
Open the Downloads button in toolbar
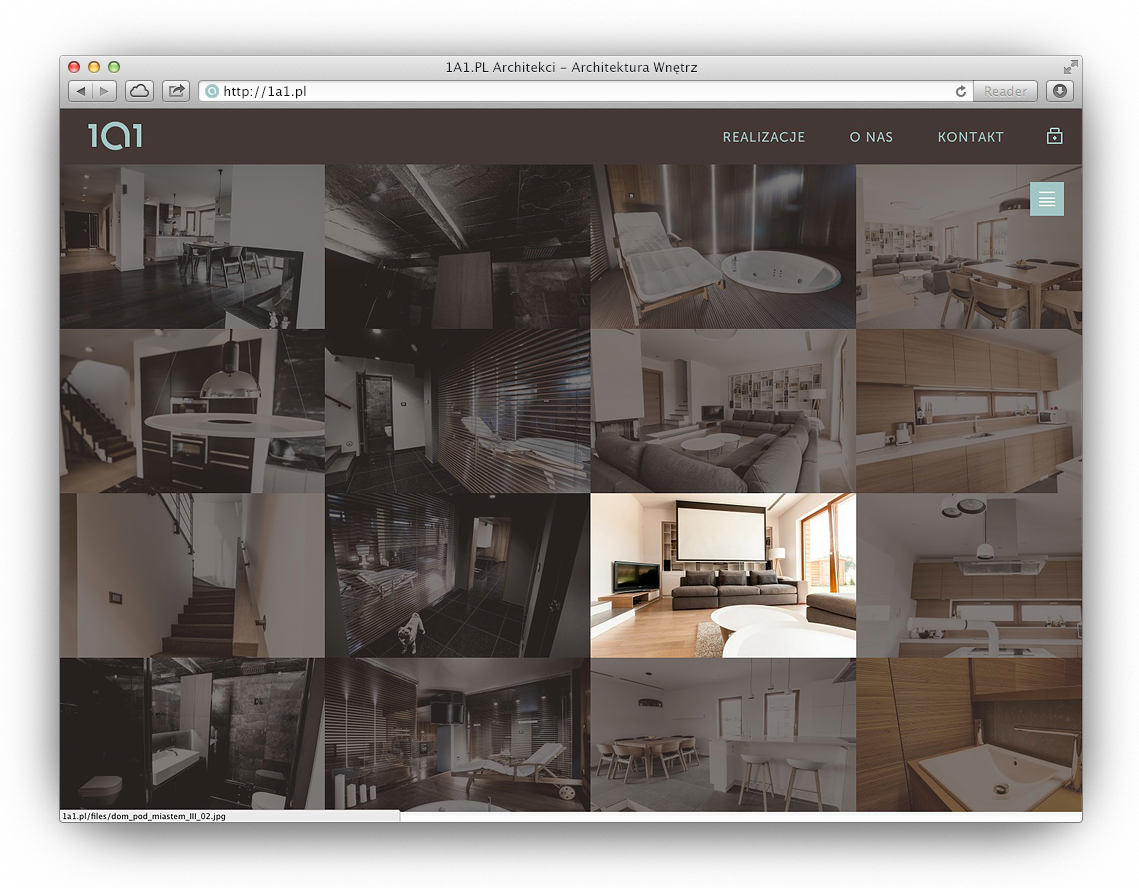1060,91
